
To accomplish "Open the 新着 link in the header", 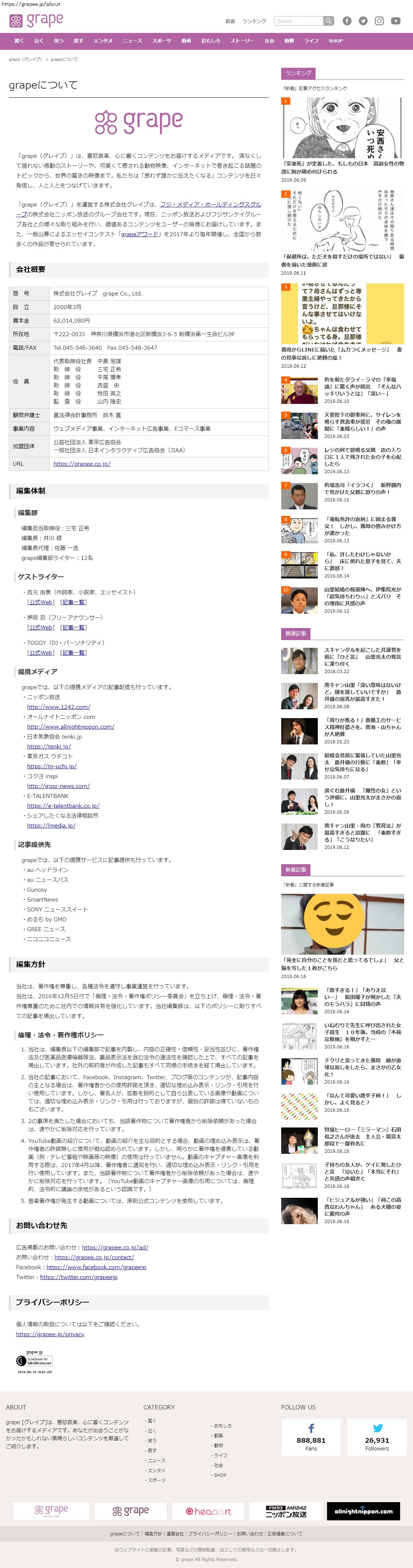I will (x=230, y=21).
